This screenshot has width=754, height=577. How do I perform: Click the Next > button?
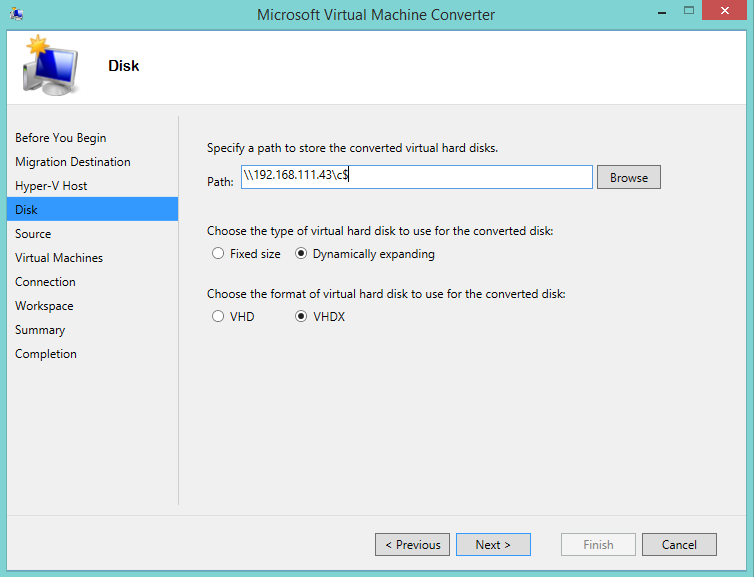493,545
